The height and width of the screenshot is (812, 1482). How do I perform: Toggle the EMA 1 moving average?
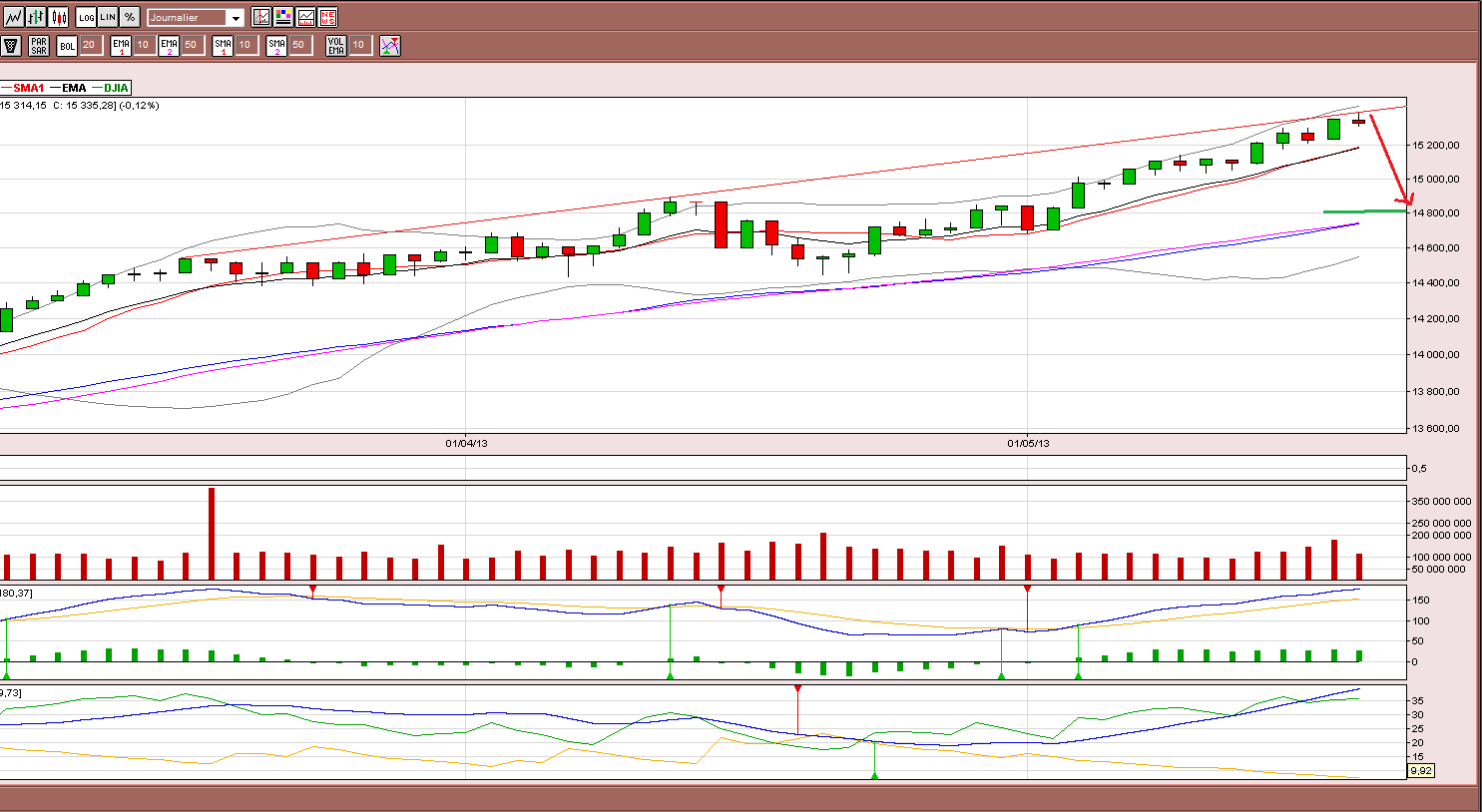click(121, 46)
